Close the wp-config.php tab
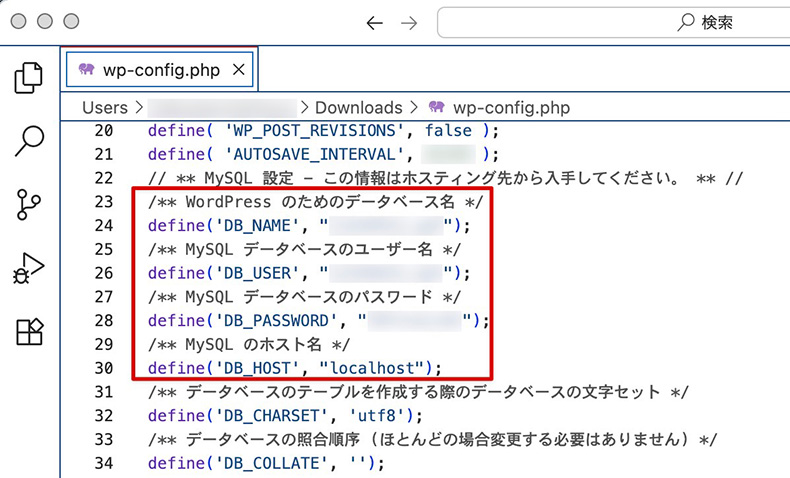790x478 pixels. 238,70
